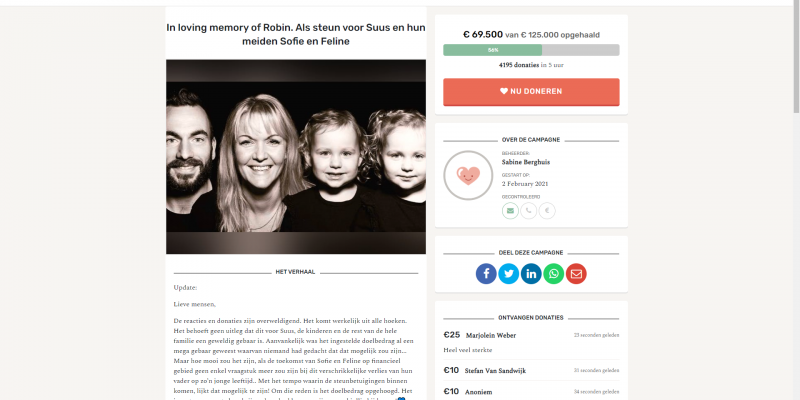Open the family campaign photo
The width and height of the screenshot is (800, 400).
pyautogui.click(x=296, y=157)
